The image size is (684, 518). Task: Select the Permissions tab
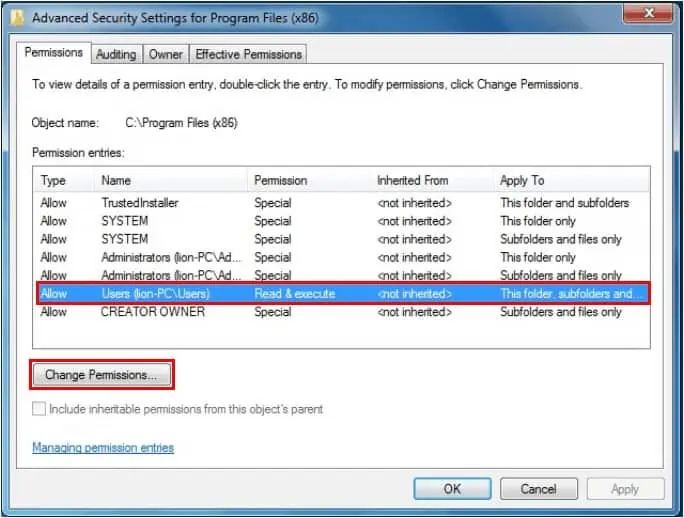54,53
